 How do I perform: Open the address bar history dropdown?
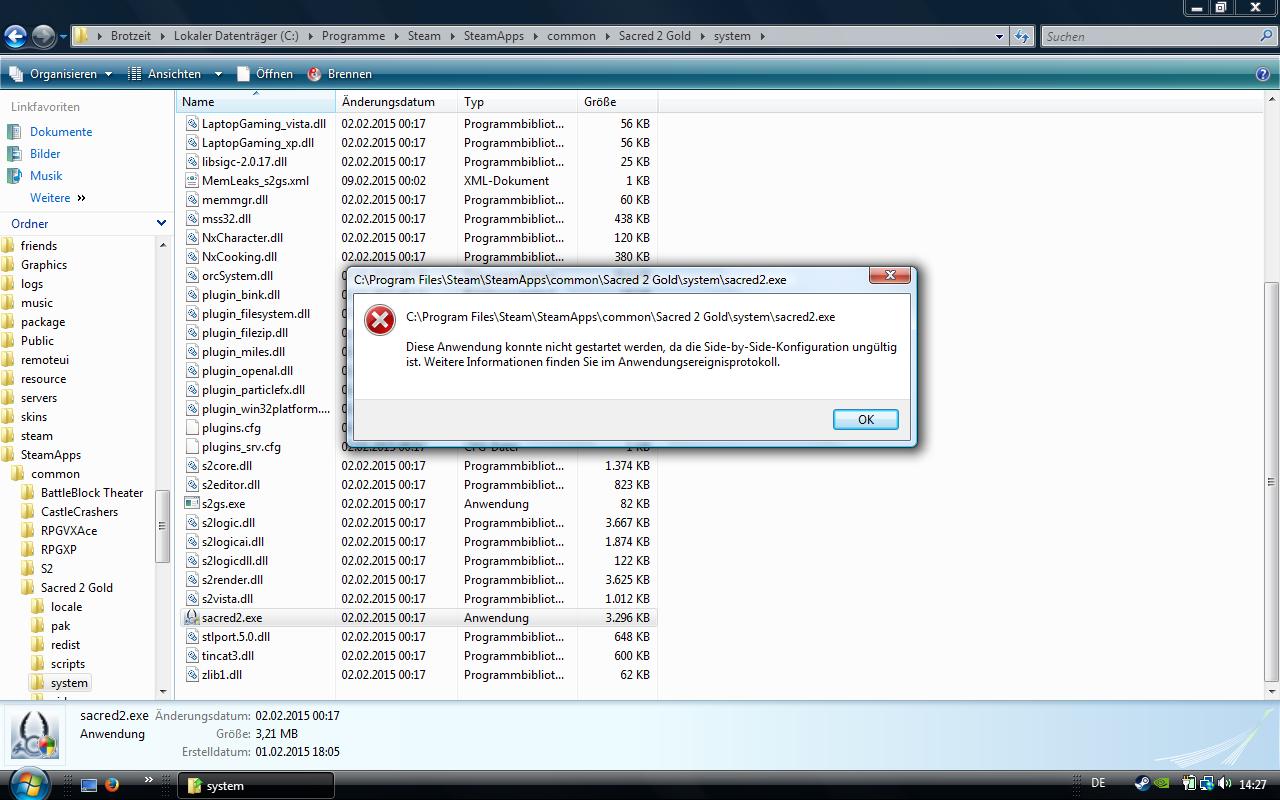[999, 36]
